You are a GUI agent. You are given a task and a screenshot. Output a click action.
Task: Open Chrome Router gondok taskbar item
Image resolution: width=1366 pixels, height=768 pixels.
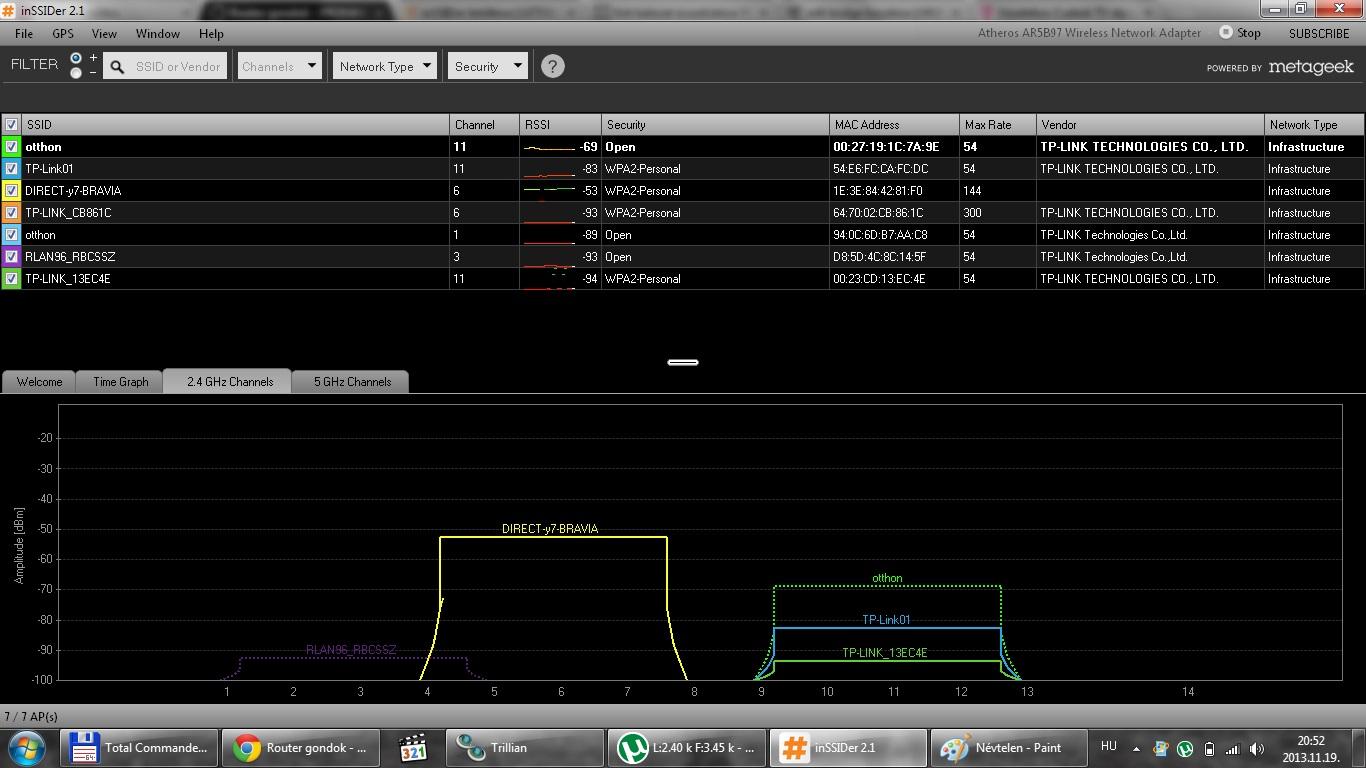pos(299,748)
